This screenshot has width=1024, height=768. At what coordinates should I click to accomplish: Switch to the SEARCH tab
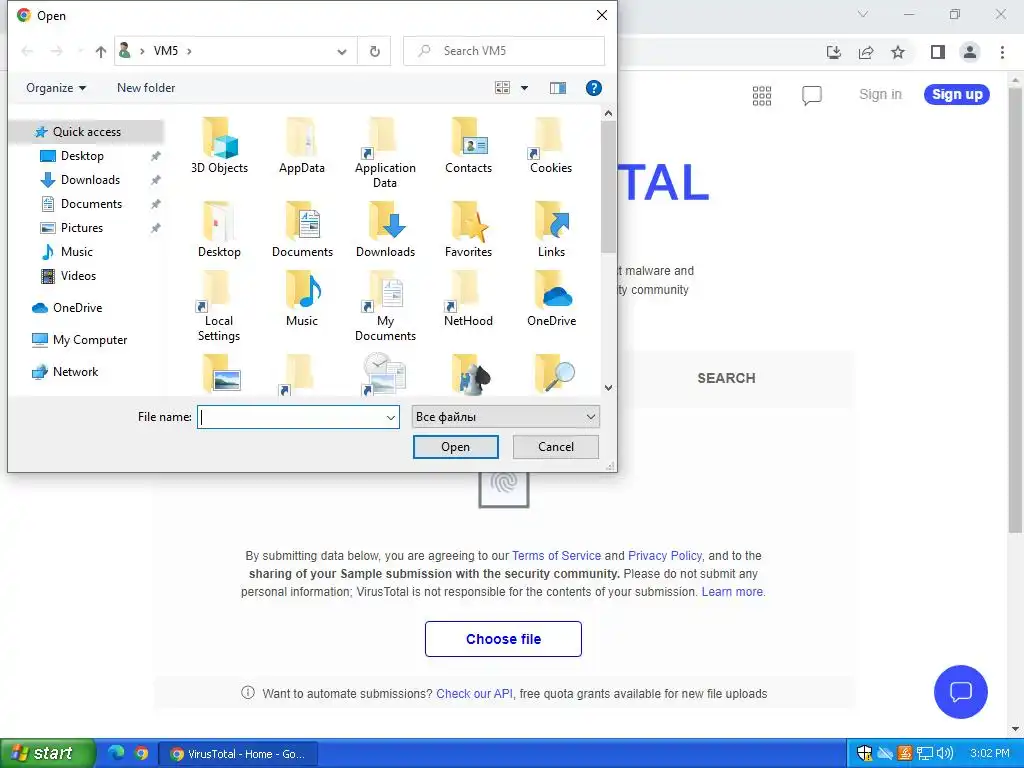(x=726, y=378)
